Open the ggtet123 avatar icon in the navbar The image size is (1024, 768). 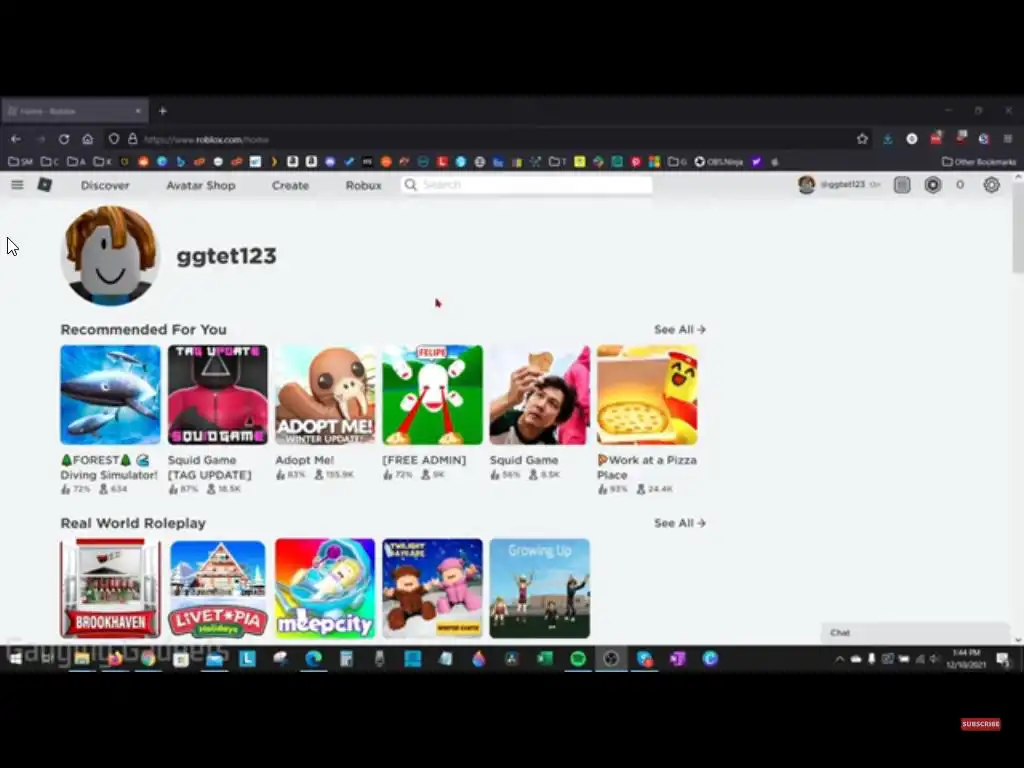point(807,185)
